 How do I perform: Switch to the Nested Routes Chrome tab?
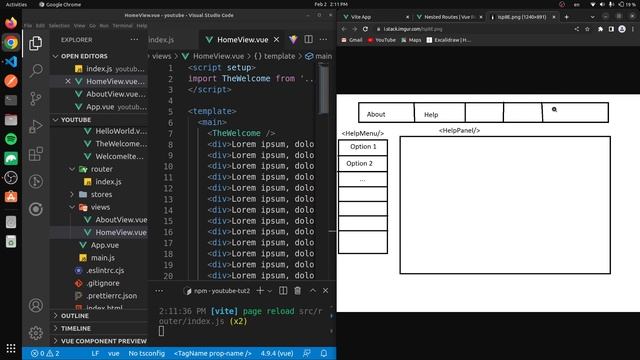[x=450, y=17]
